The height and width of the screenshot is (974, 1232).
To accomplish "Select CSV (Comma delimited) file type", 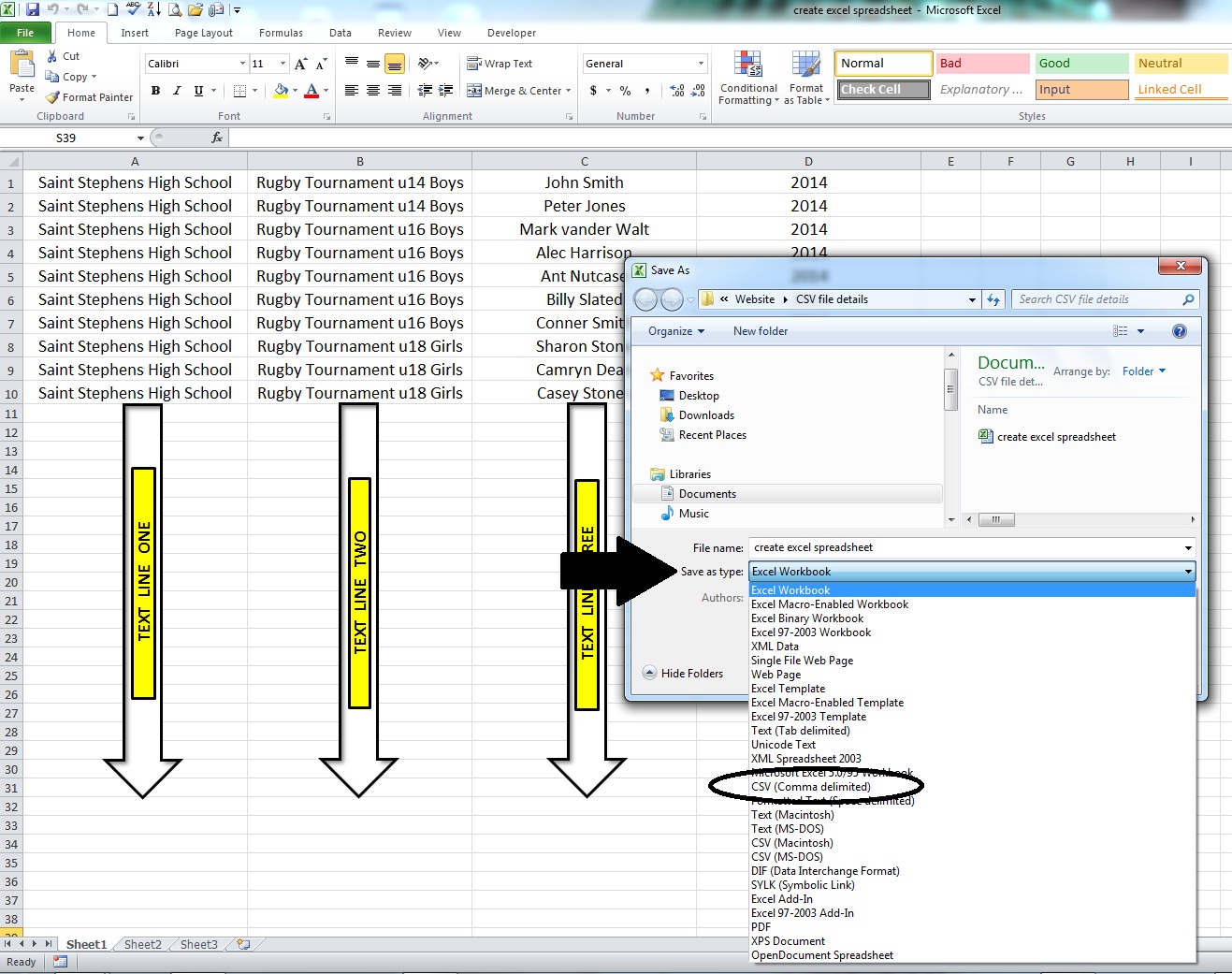I will pyautogui.click(x=810, y=787).
